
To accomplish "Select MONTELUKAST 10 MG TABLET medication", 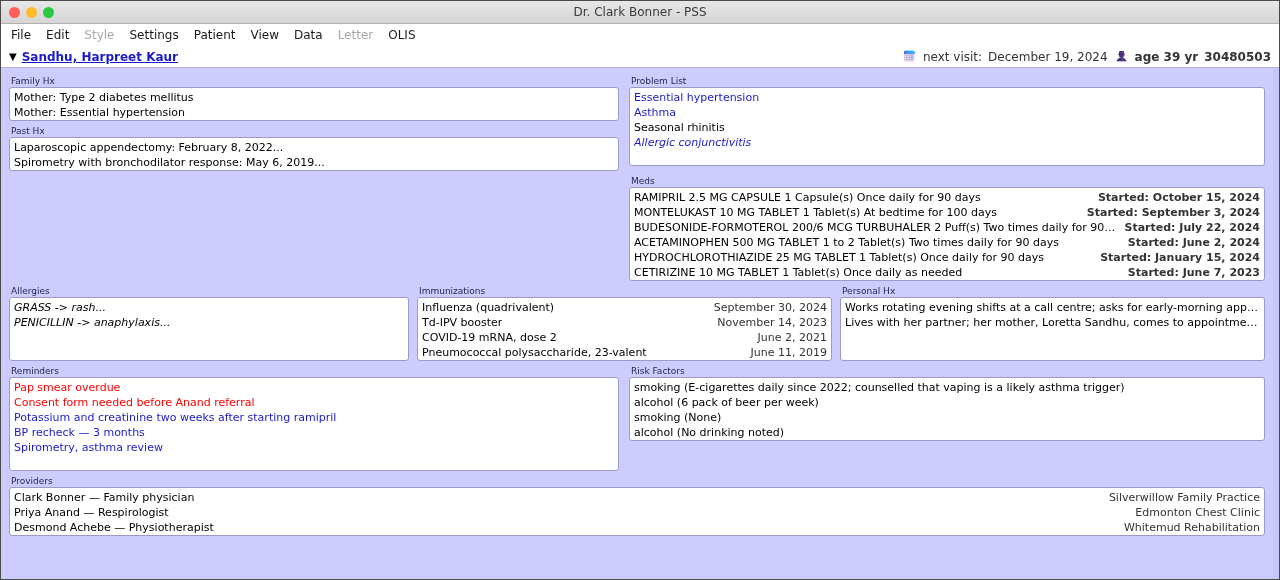I will click(x=947, y=213).
